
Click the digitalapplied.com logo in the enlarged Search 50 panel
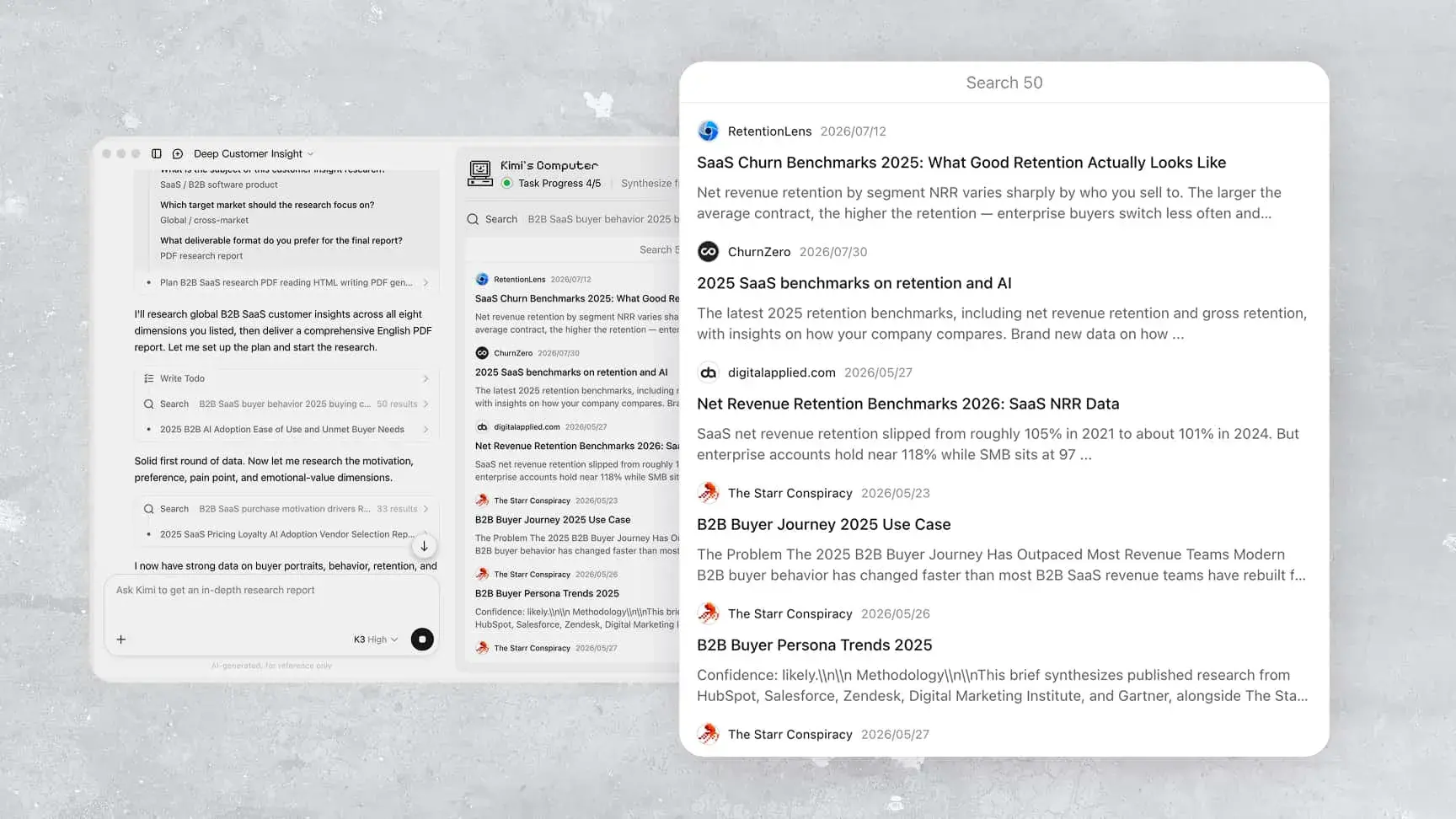[709, 372]
